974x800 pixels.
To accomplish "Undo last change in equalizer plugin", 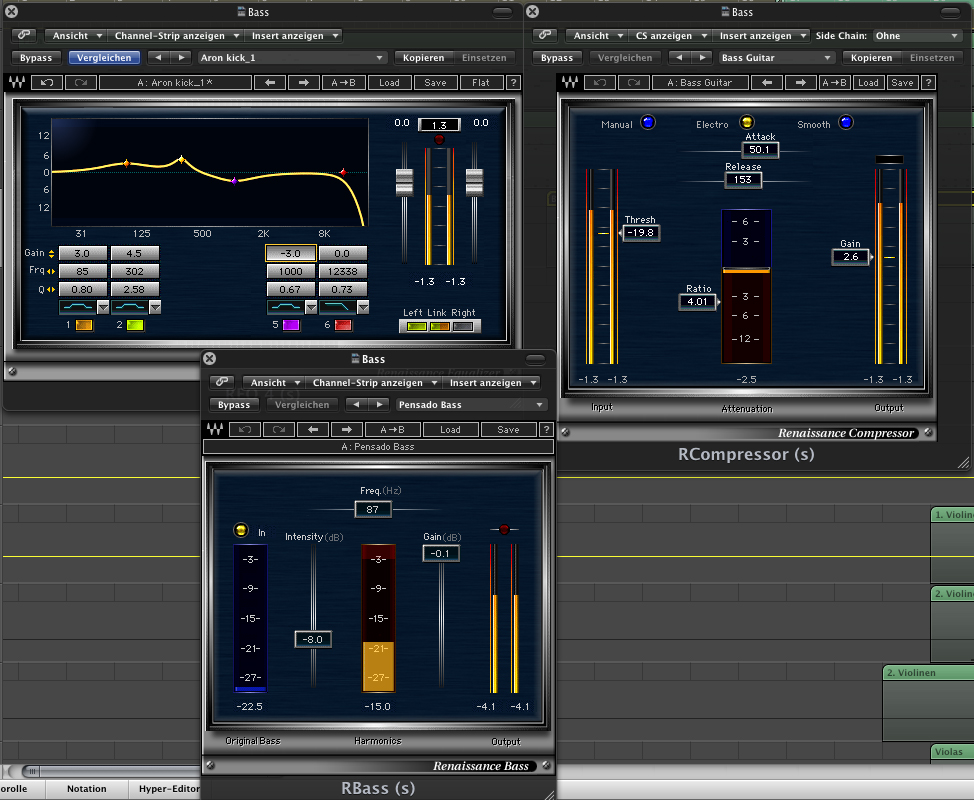I will [47, 82].
